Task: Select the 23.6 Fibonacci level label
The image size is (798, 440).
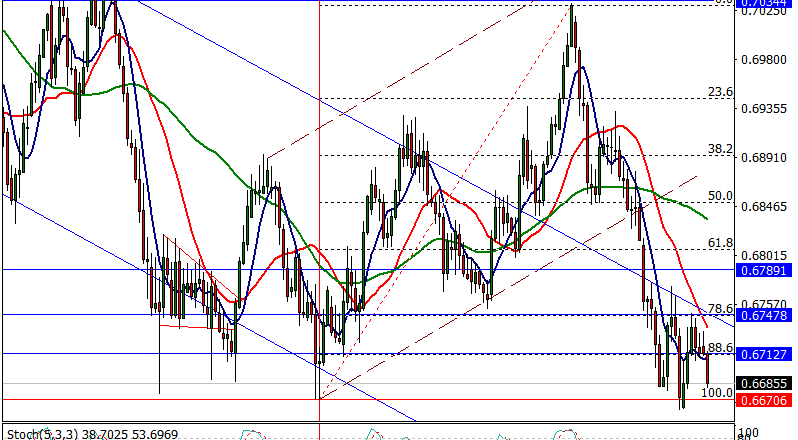Action: tap(721, 92)
